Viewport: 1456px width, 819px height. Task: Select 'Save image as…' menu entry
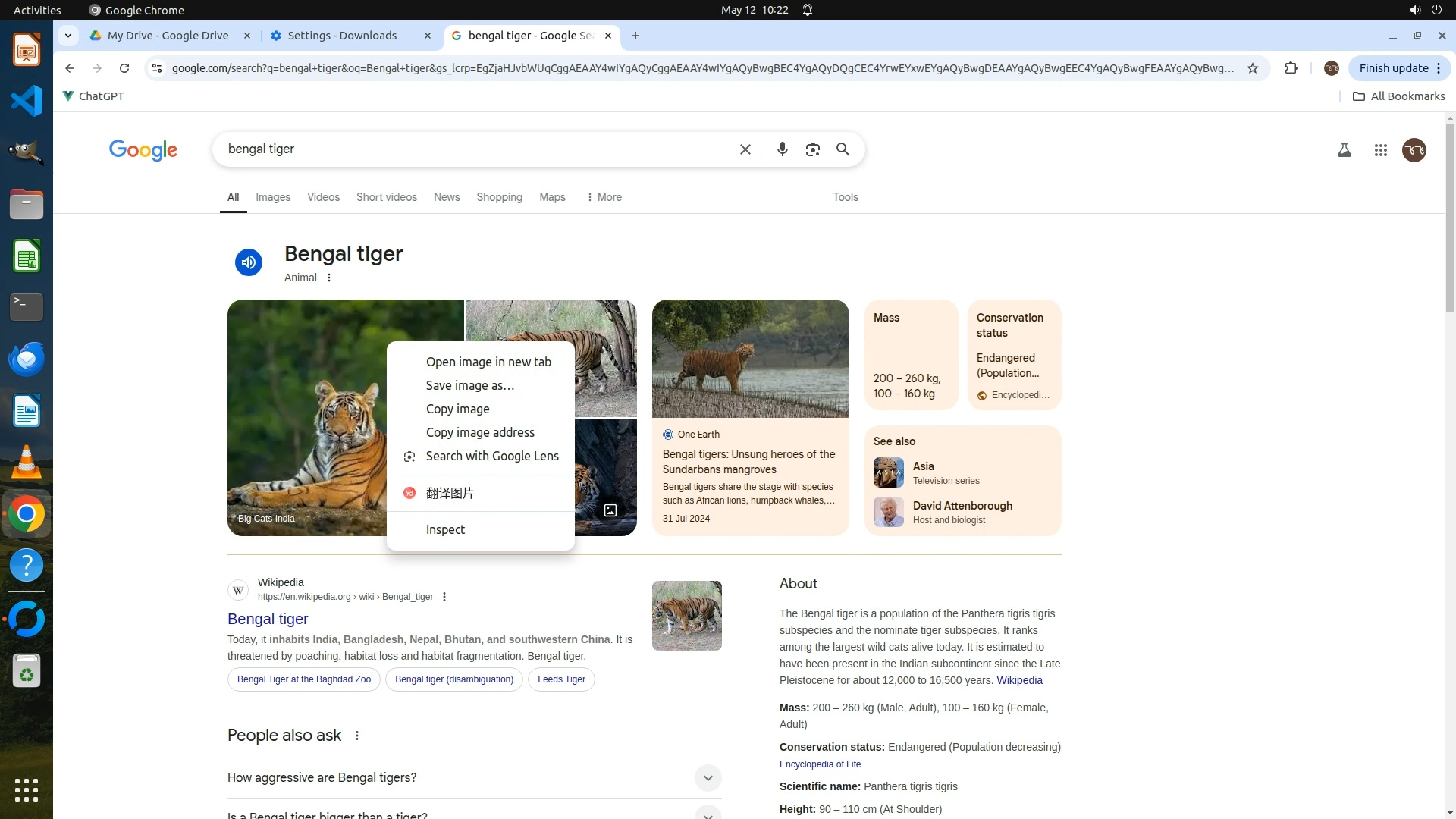(x=469, y=385)
